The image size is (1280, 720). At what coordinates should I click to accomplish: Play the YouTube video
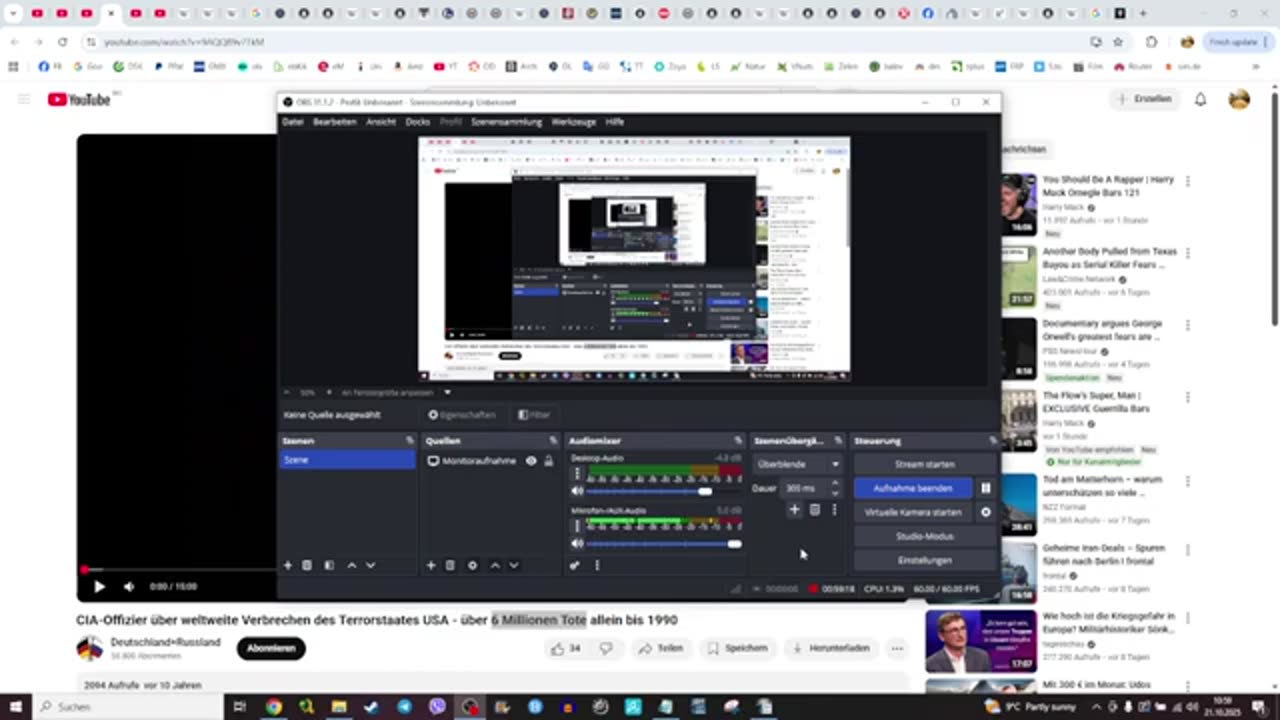[x=99, y=587]
